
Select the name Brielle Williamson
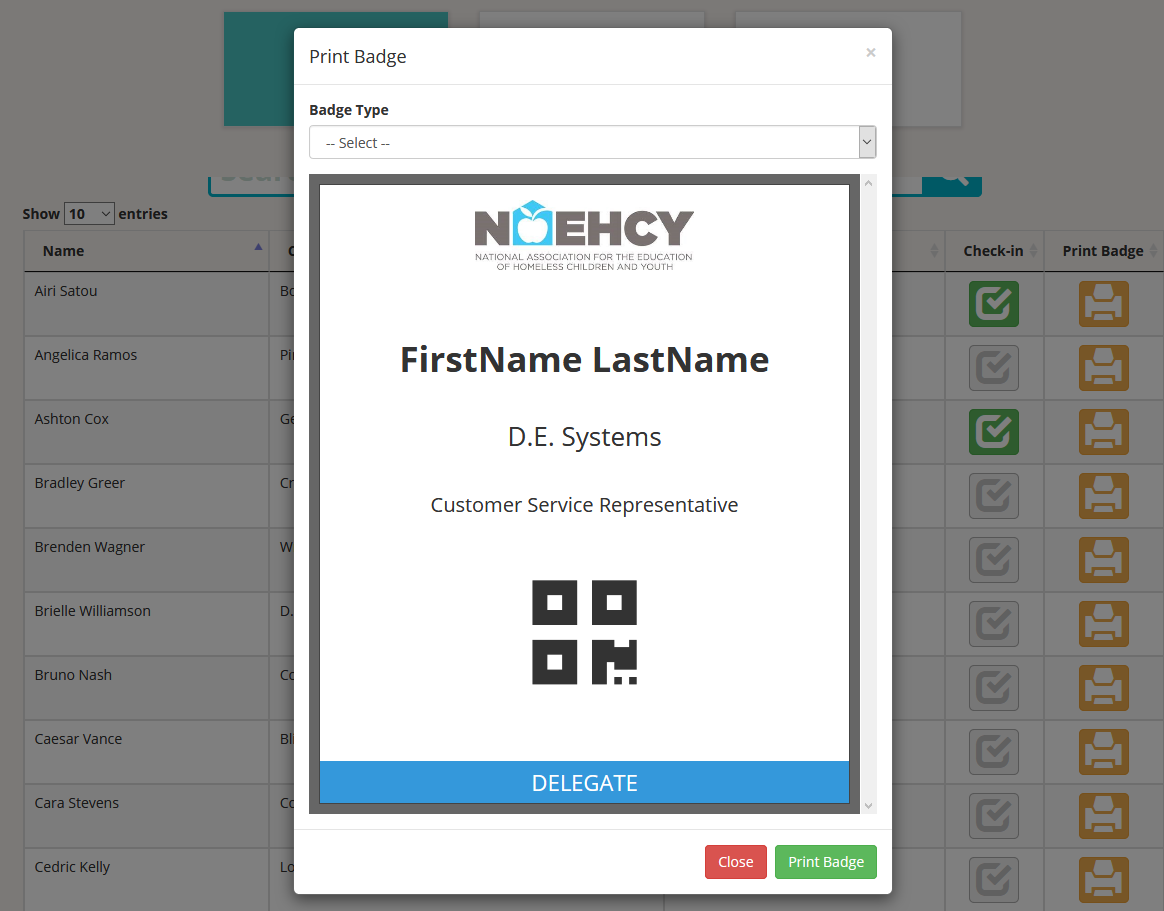(x=92, y=611)
